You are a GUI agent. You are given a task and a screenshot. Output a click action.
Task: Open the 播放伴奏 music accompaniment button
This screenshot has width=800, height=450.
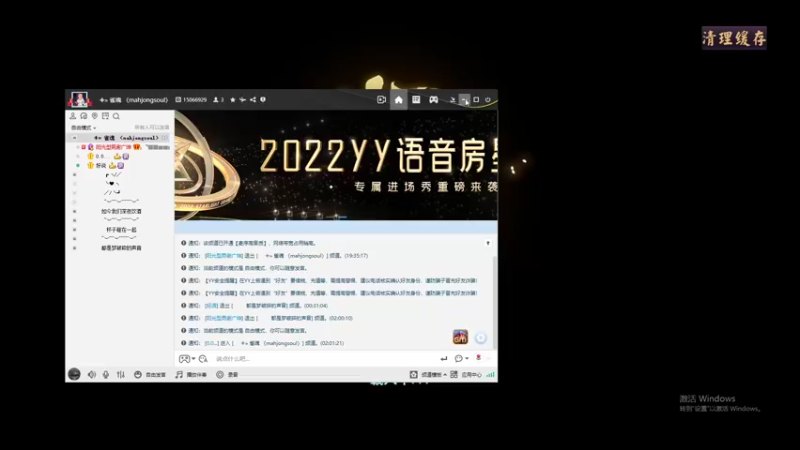coord(191,374)
